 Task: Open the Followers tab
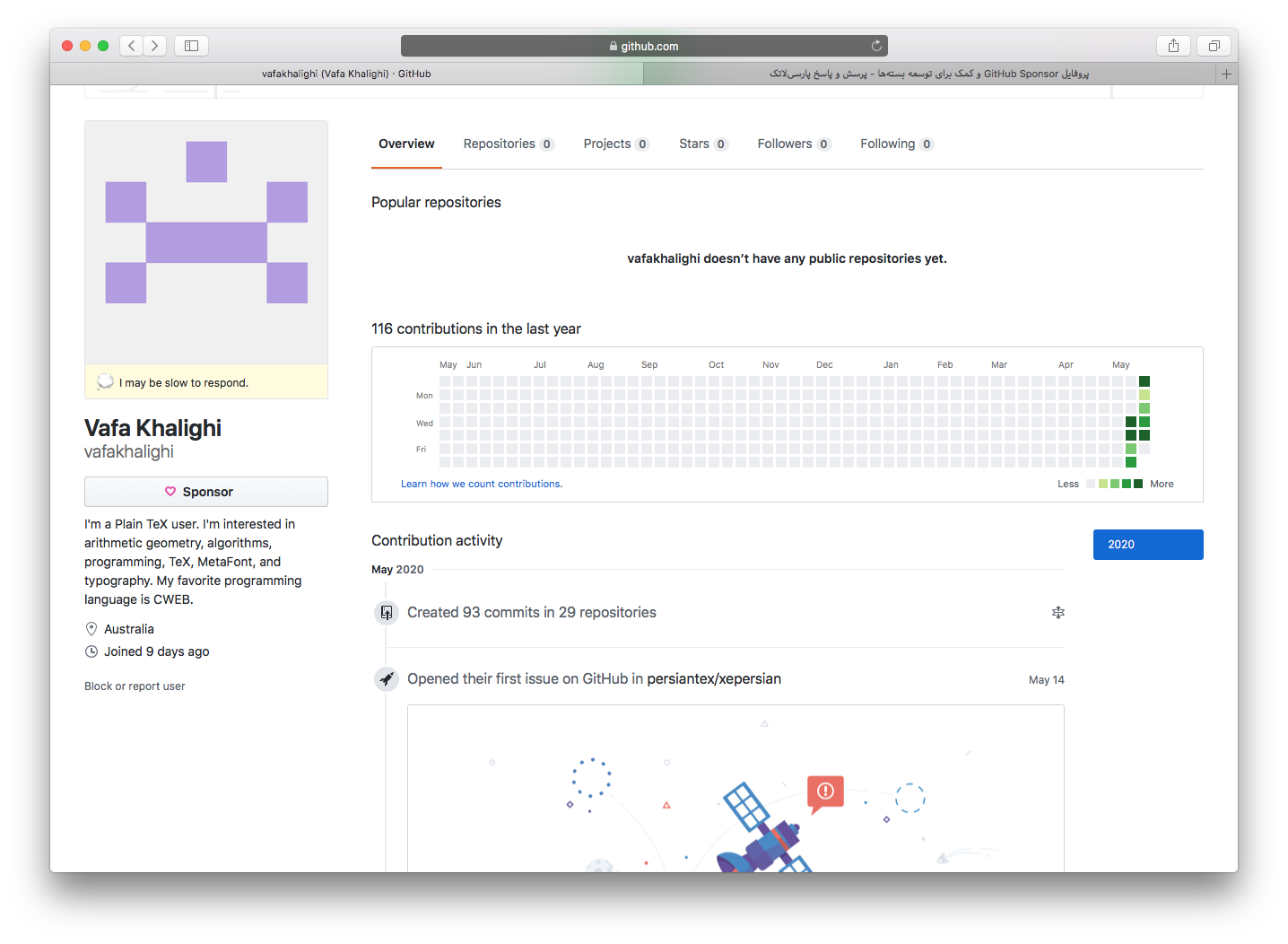click(x=794, y=144)
